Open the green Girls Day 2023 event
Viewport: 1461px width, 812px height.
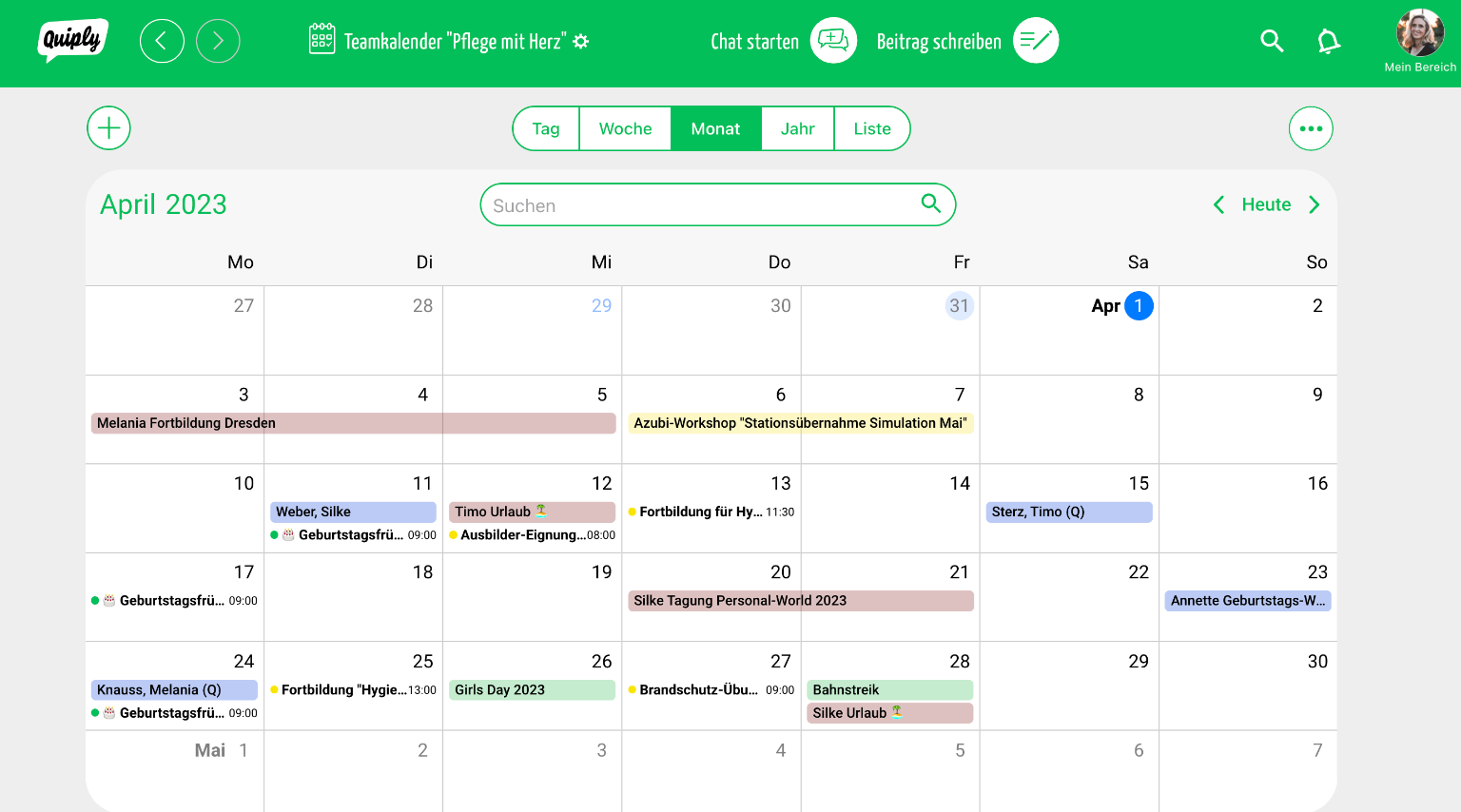coord(532,690)
